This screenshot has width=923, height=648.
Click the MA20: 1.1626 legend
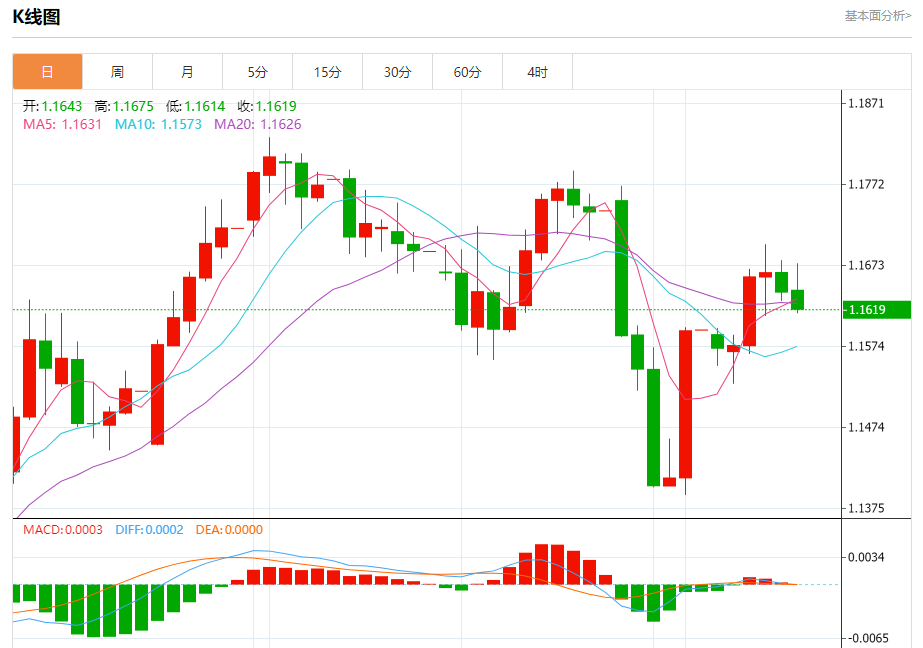pyautogui.click(x=258, y=124)
